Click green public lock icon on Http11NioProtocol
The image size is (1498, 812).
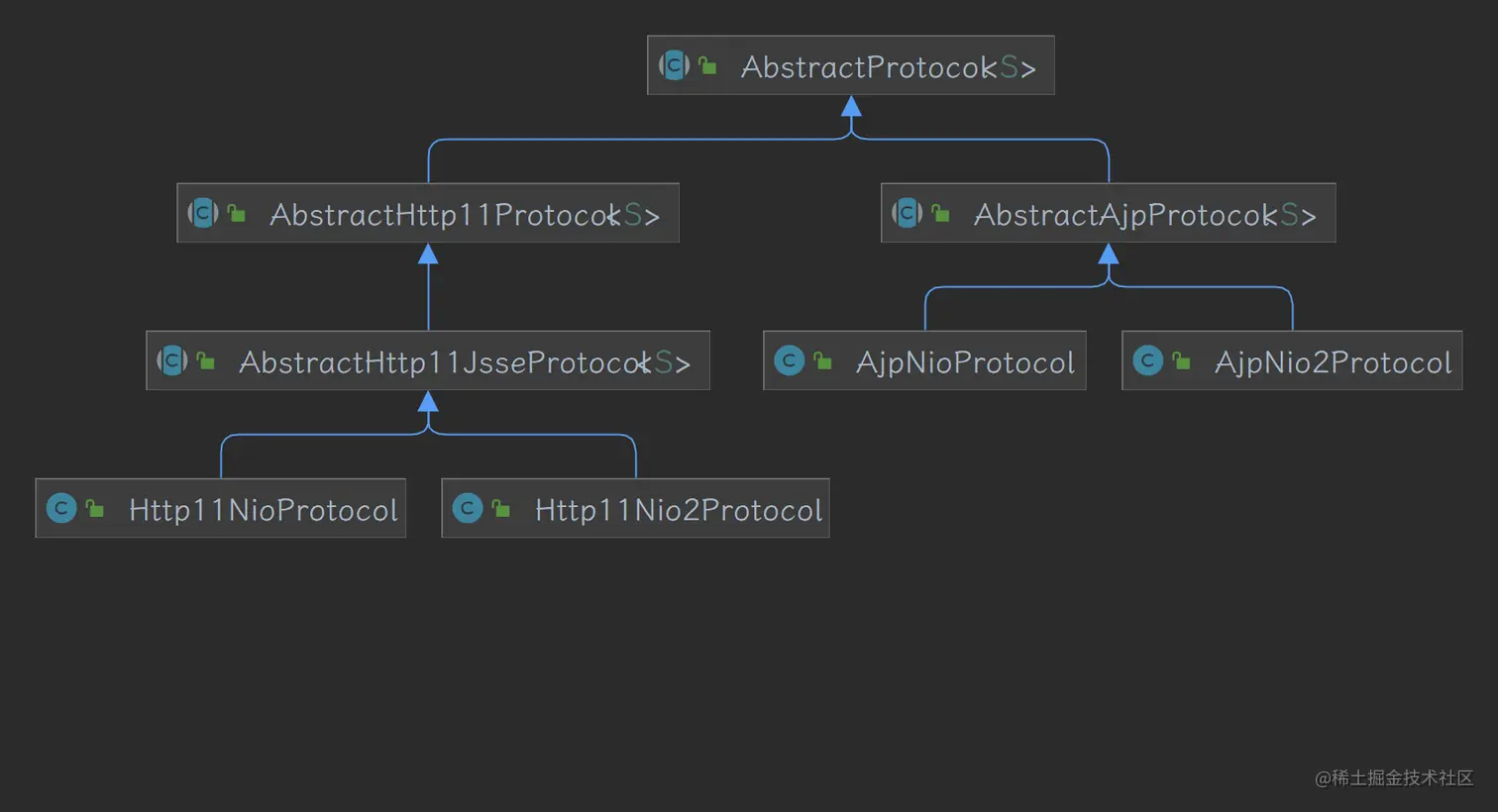95,508
